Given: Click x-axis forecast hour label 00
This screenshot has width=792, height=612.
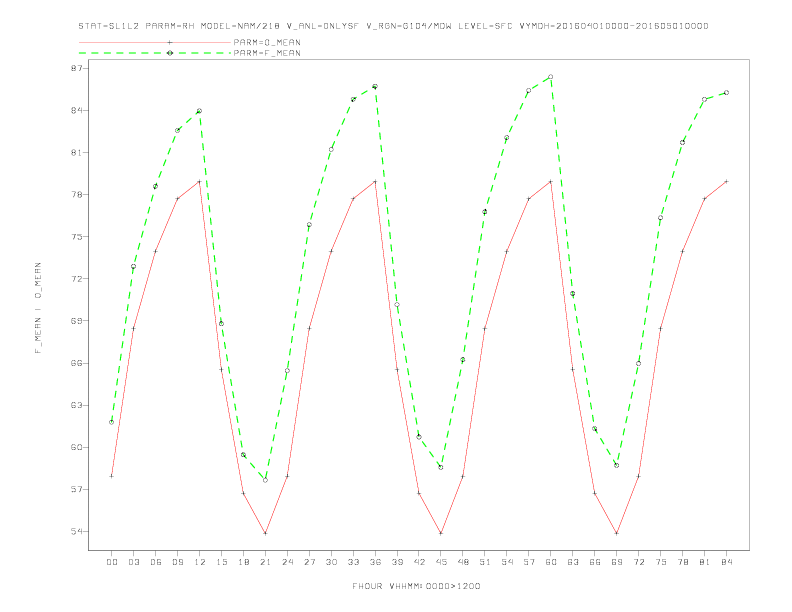Looking at the screenshot, I should tap(112, 562).
